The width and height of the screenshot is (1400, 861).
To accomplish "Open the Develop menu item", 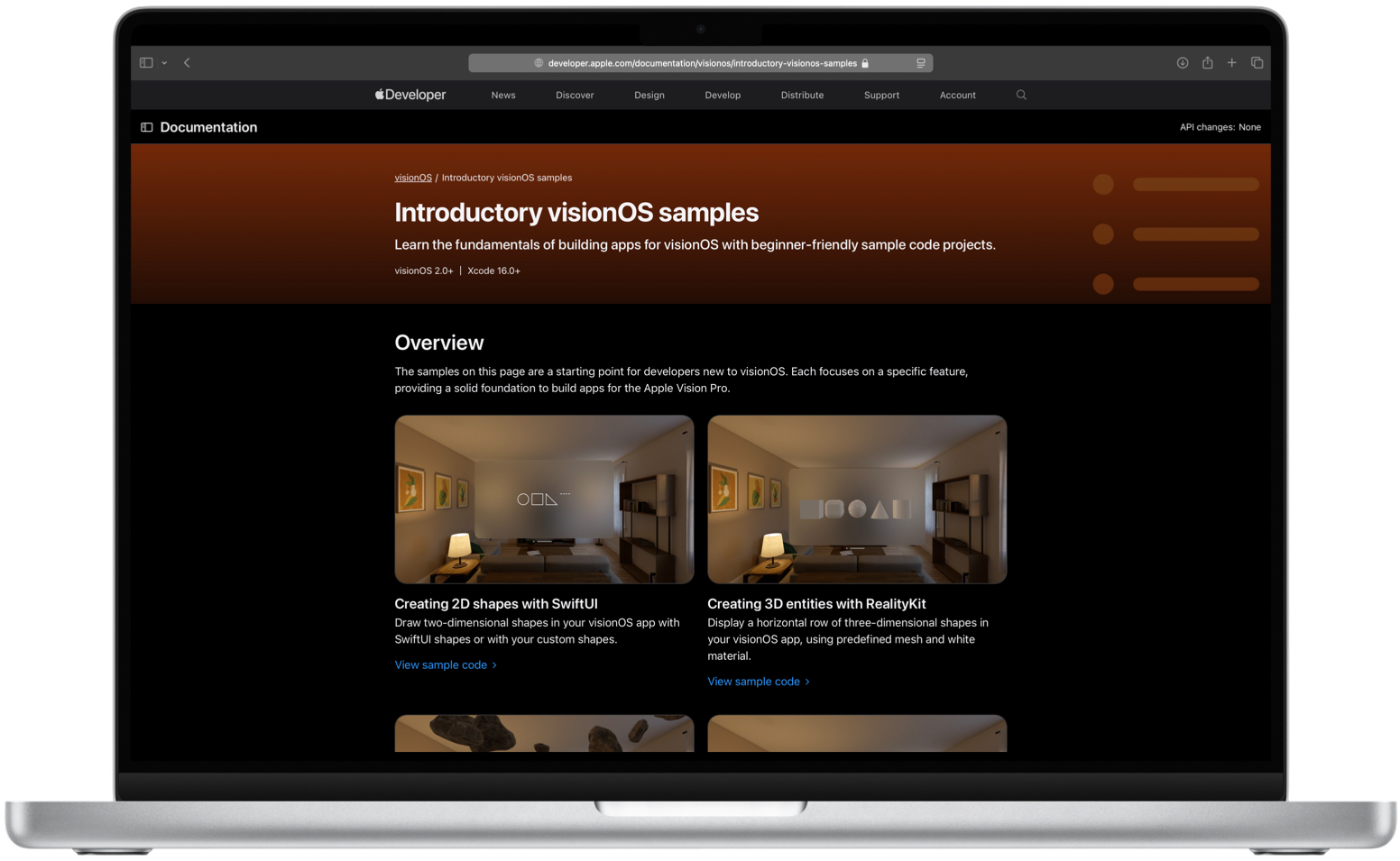I will pos(723,95).
